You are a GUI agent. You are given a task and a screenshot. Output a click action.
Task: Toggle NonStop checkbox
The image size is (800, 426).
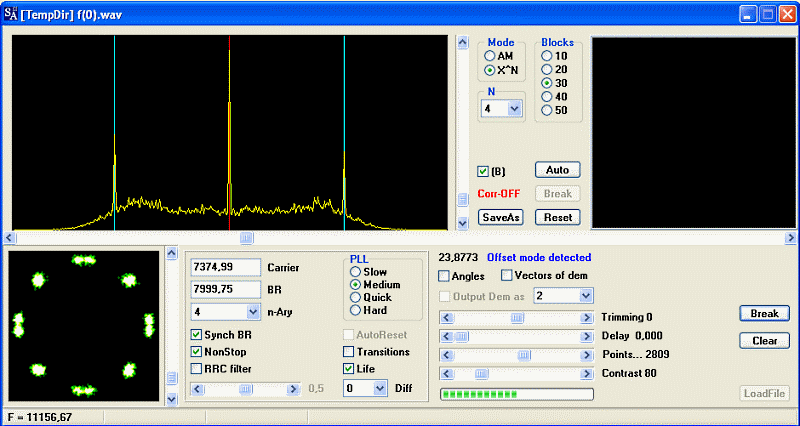click(196, 352)
